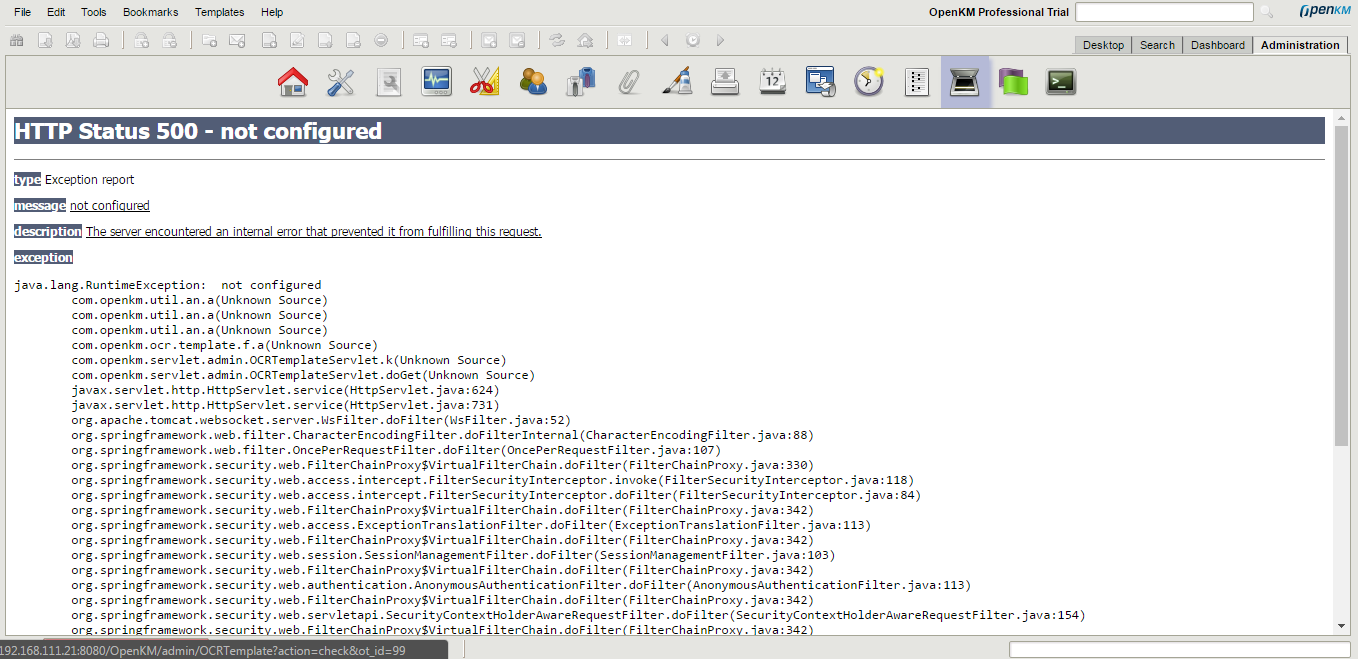
Task: Select the scanner OCR template icon
Action: tap(964, 82)
